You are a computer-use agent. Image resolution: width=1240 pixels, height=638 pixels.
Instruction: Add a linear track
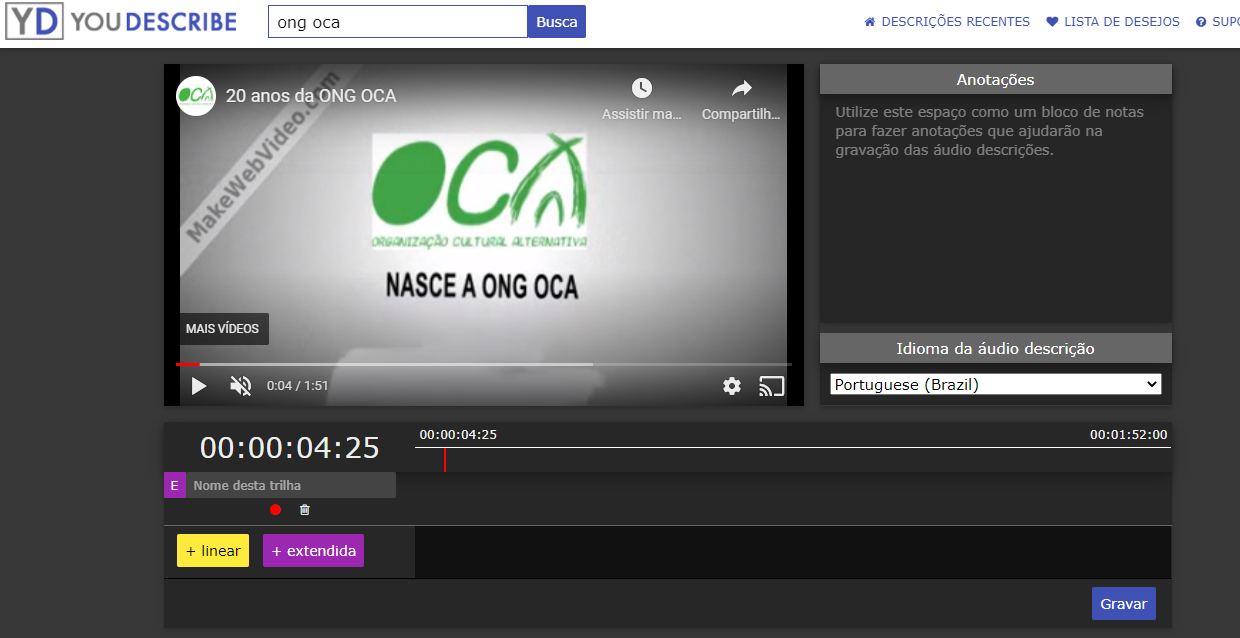tap(213, 551)
